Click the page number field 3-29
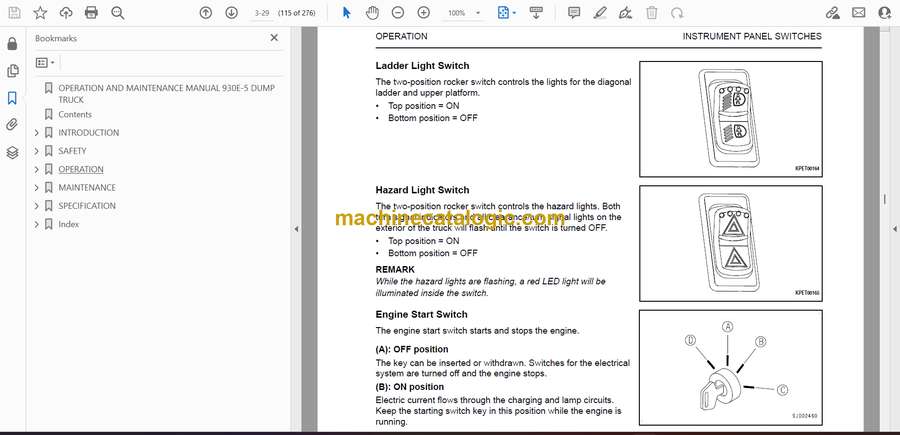The width and height of the screenshot is (900, 435). 262,13
